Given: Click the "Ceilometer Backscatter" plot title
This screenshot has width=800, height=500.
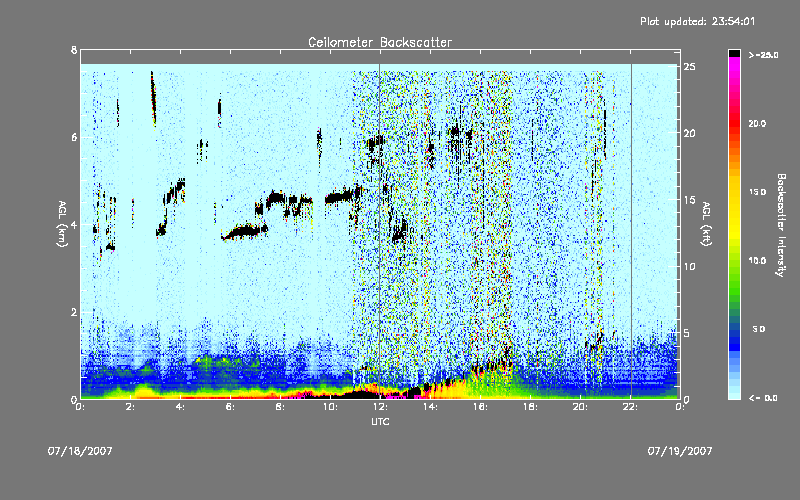Looking at the screenshot, I should [x=380, y=42].
